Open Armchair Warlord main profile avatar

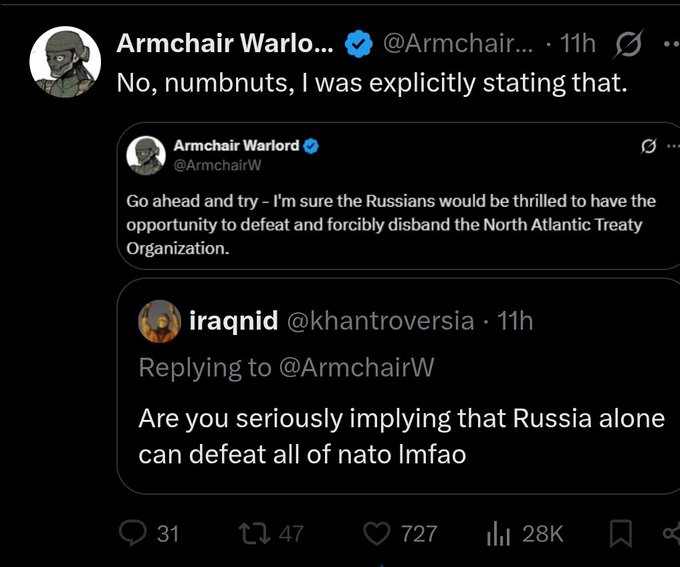coord(65,62)
